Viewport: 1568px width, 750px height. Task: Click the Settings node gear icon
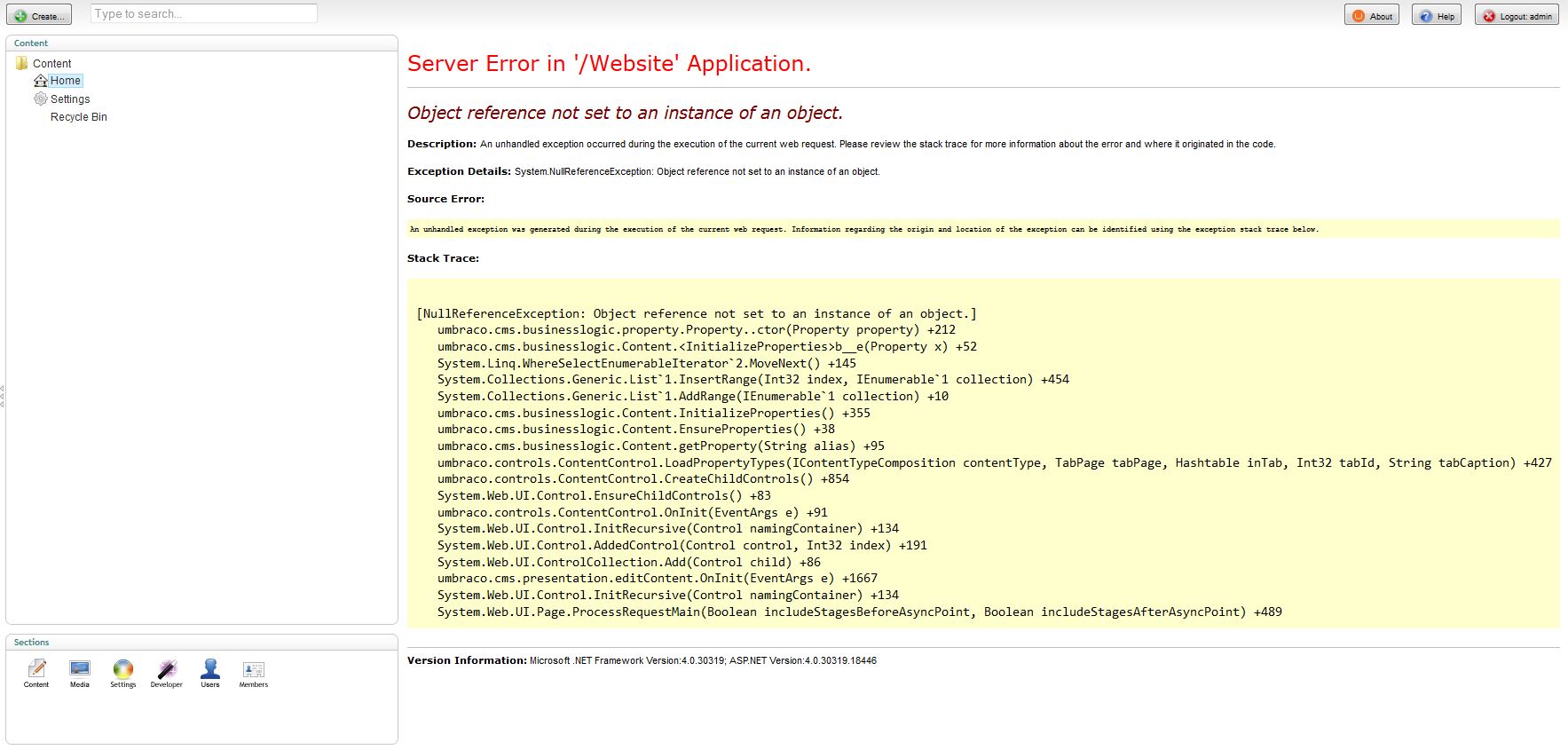40,99
